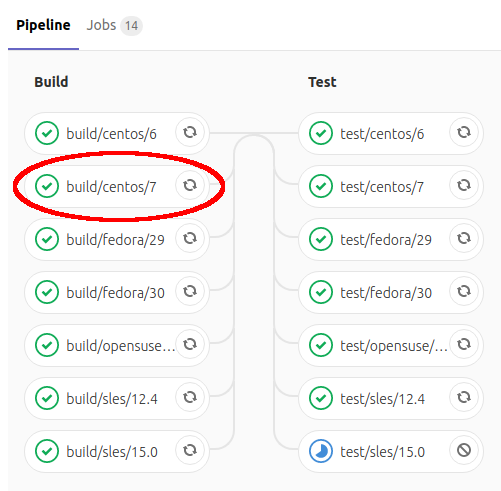Retry the test/centos/6 job

(464, 133)
